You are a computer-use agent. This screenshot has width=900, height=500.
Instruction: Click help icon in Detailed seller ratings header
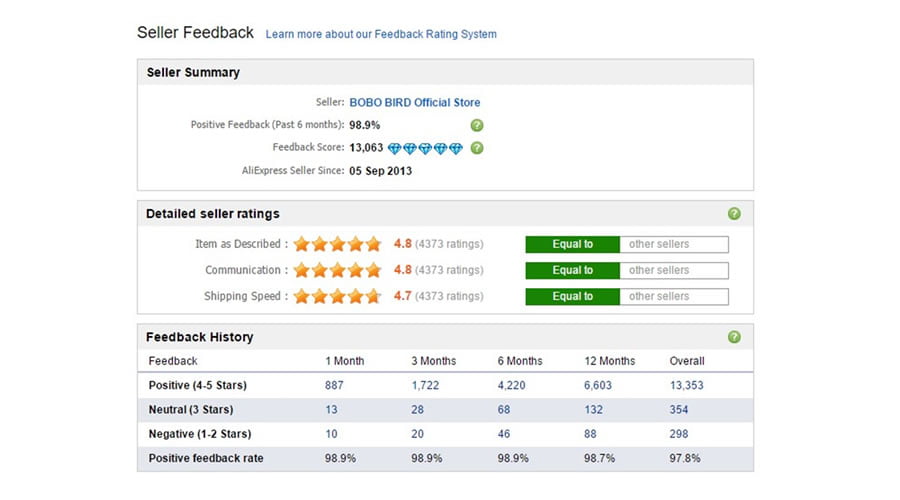tap(734, 214)
